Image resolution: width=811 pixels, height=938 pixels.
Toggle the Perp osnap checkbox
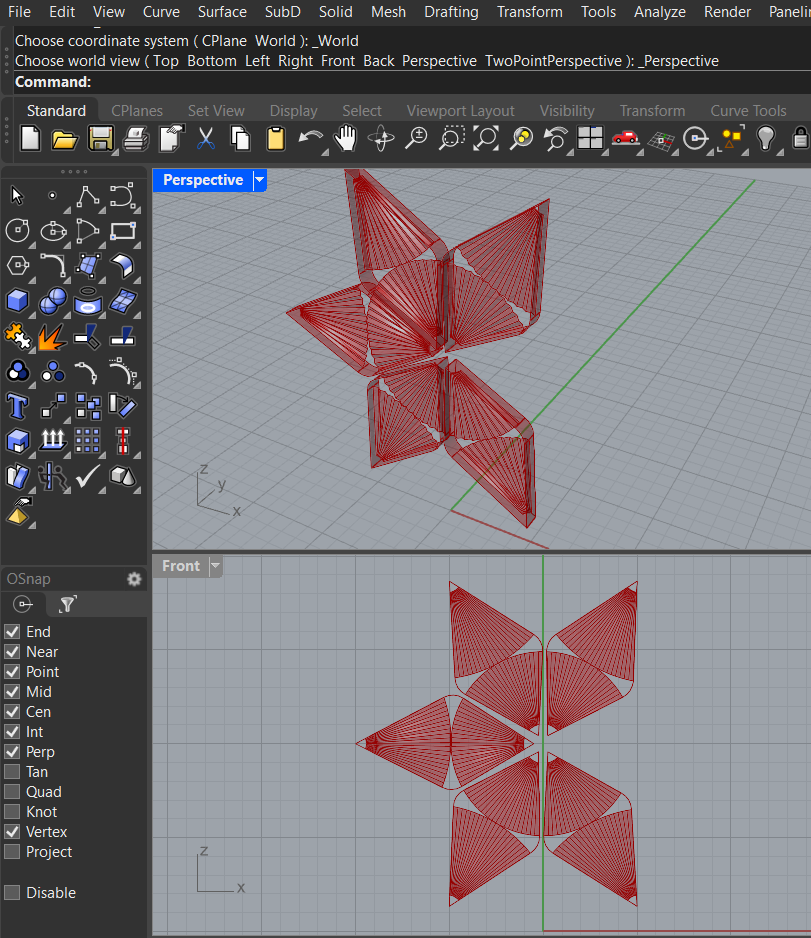click(x=12, y=752)
